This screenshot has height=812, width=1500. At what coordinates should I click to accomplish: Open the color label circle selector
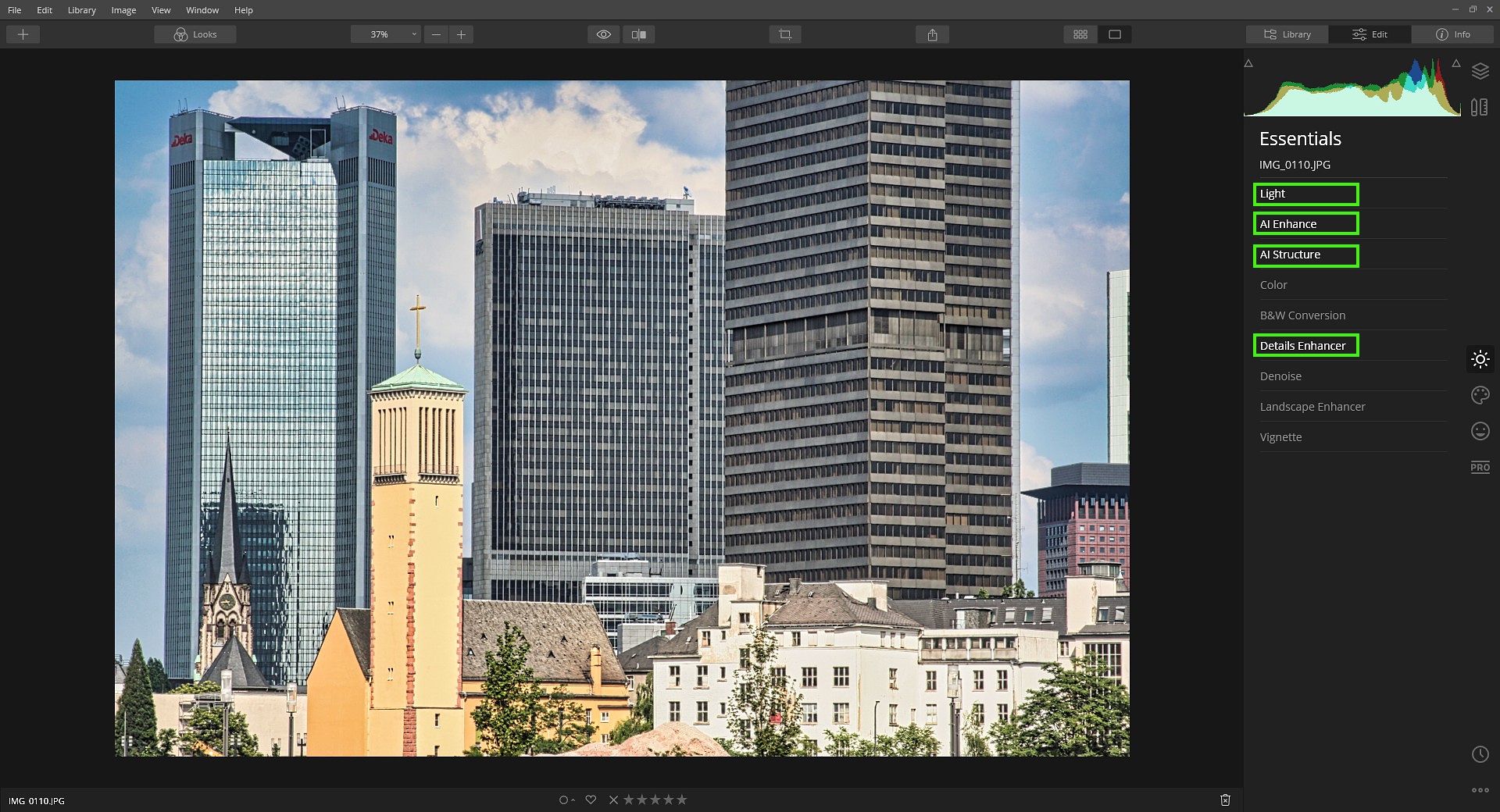click(566, 800)
